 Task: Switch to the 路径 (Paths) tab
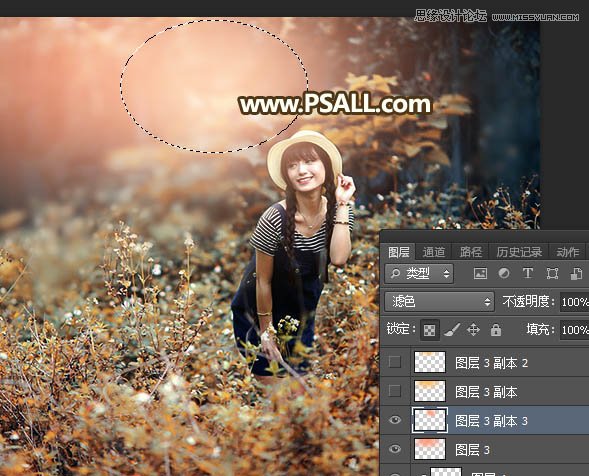tap(471, 252)
